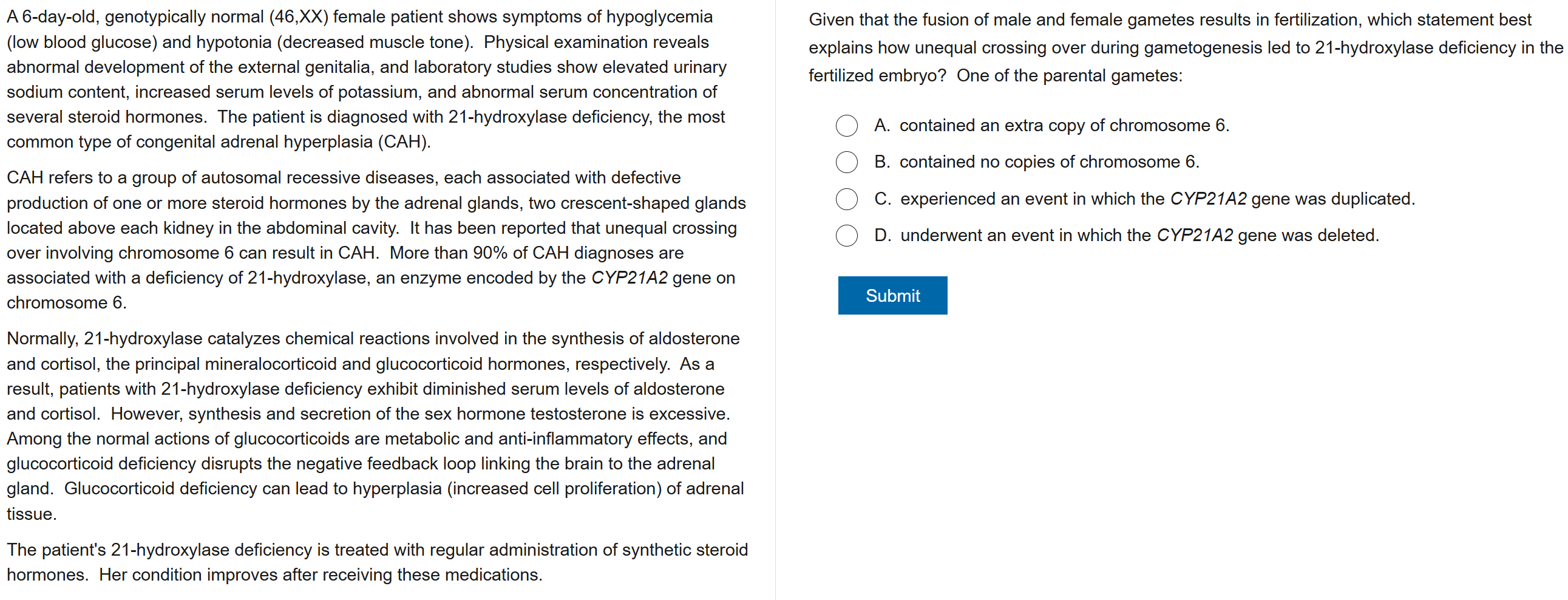
Task: Click the phrase 'One of the parental gametes:'
Action: click(x=1069, y=75)
